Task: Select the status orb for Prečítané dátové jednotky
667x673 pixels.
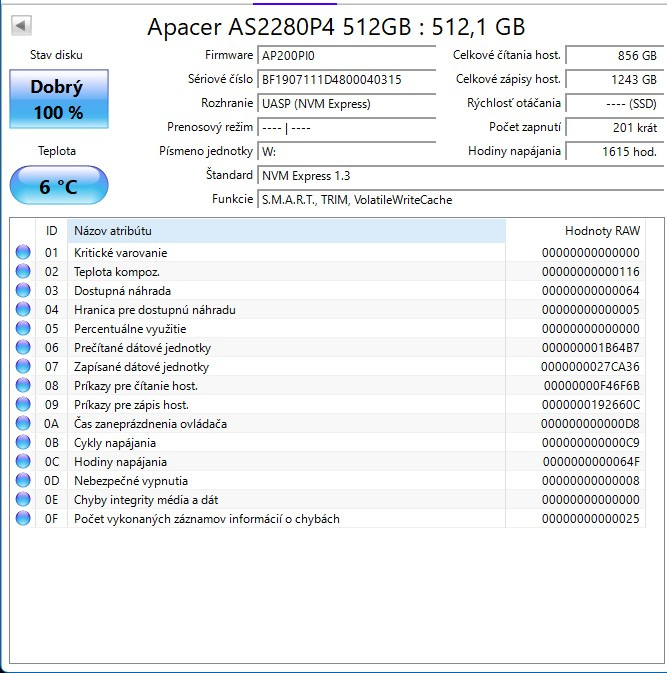Action: pos(23,347)
